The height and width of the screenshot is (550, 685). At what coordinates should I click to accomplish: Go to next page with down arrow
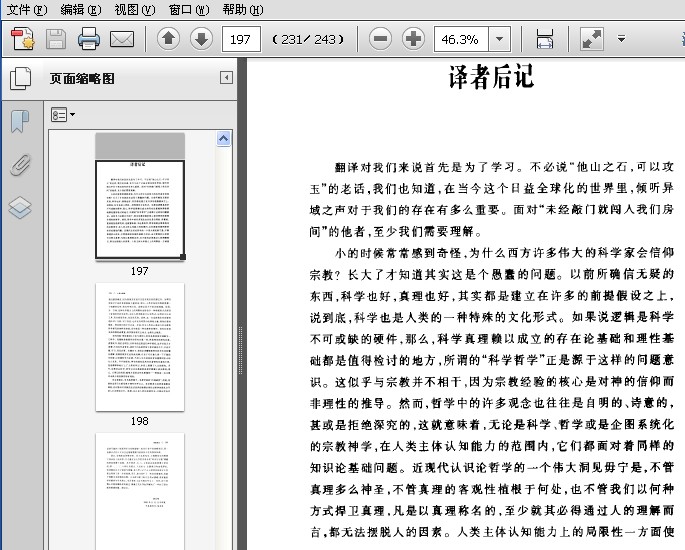pyautogui.click(x=201, y=39)
